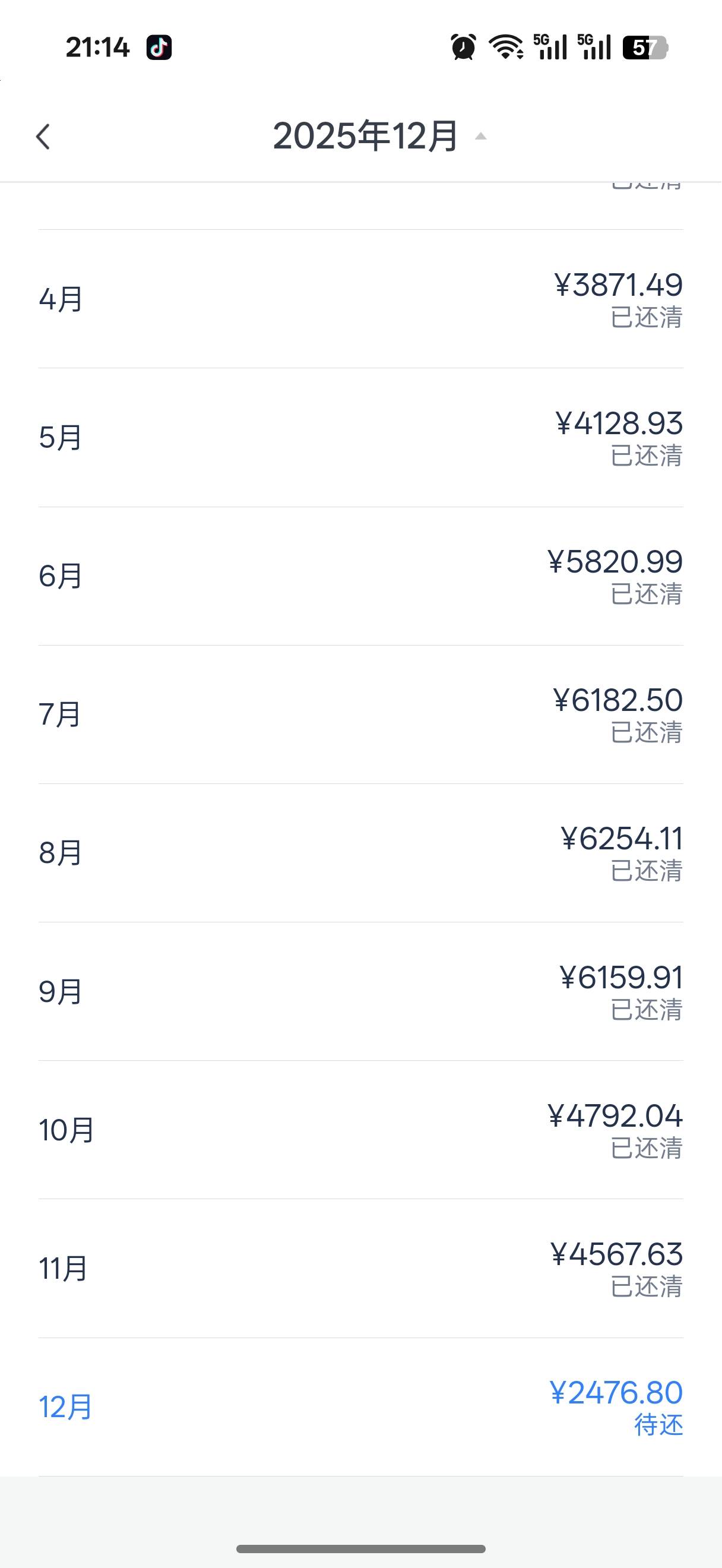Expand the month picker triangle arrow
The width and height of the screenshot is (722, 1568).
pyautogui.click(x=480, y=137)
